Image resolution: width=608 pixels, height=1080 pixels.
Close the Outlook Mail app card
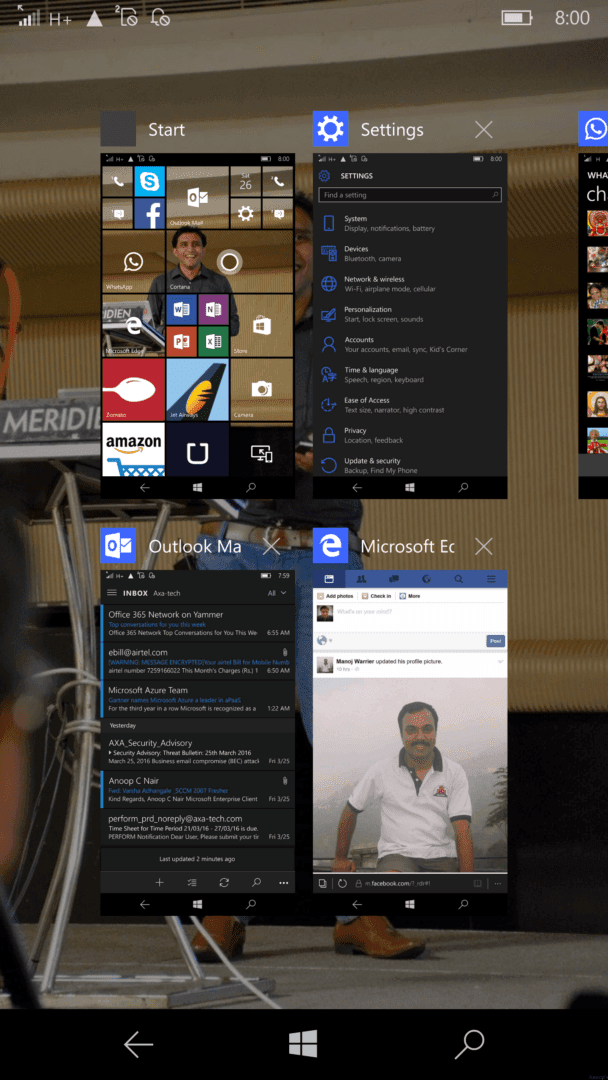point(271,546)
